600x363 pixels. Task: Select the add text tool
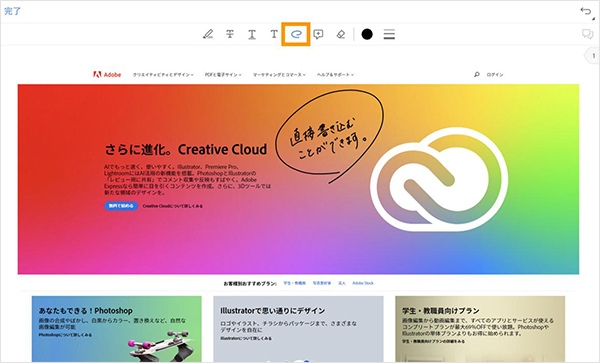[x=274, y=34]
